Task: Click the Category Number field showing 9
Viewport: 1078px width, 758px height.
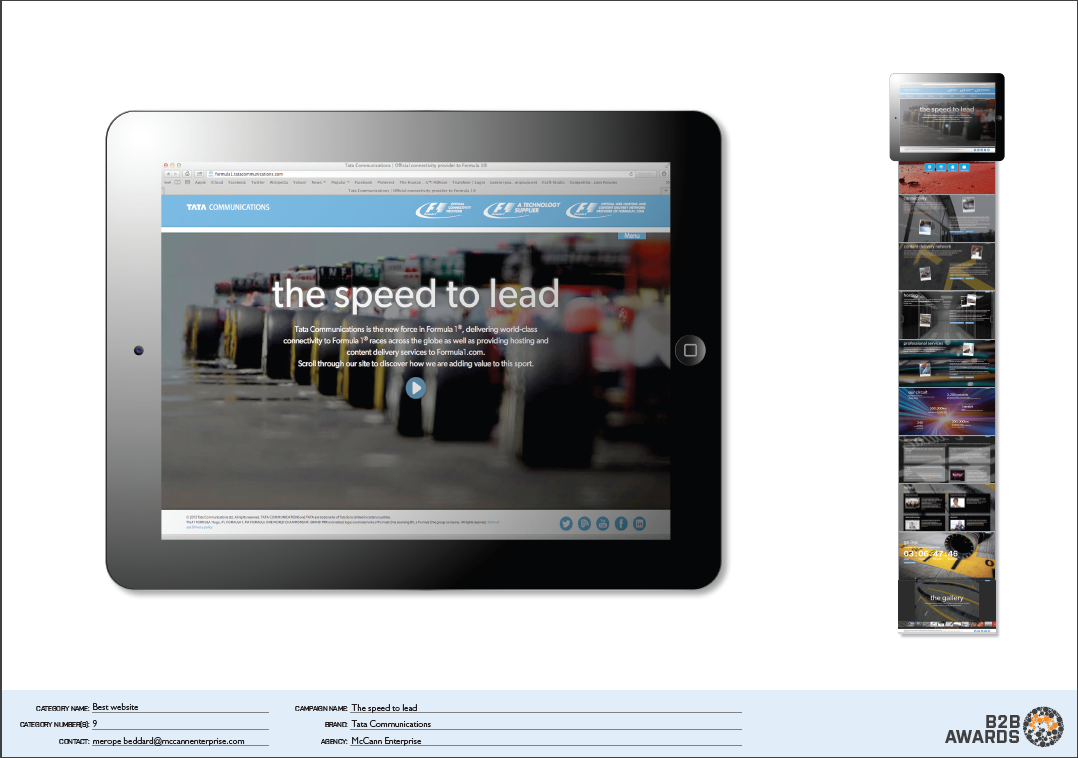Action: (x=180, y=724)
